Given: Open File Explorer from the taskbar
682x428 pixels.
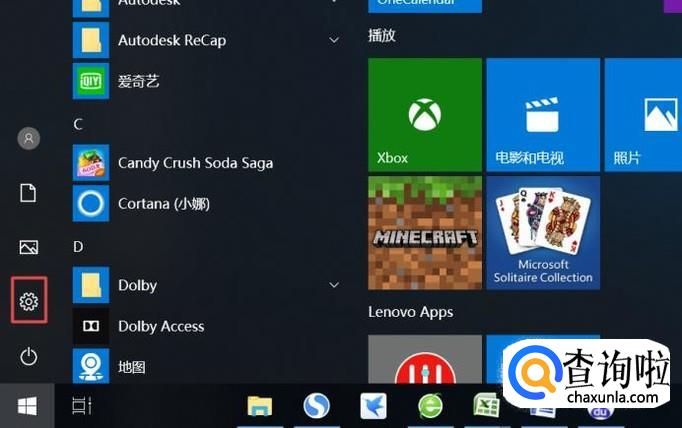Looking at the screenshot, I should (x=260, y=406).
